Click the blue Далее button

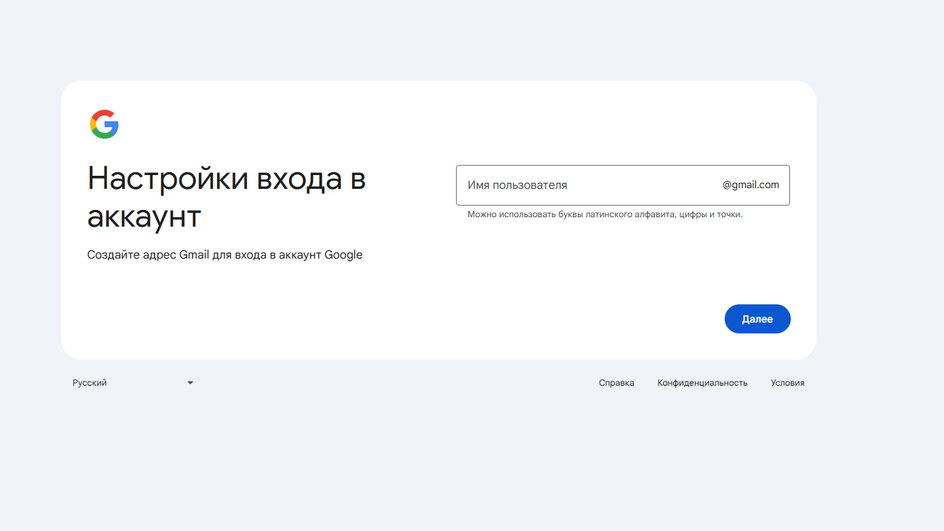coord(757,318)
